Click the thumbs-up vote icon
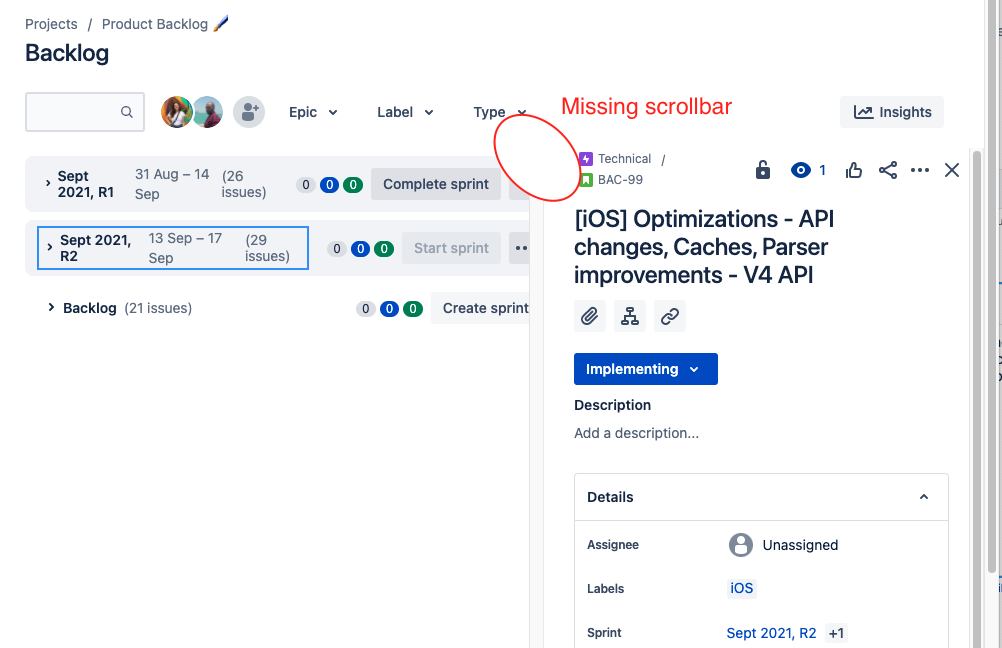The height and width of the screenshot is (648, 1002). (854, 170)
